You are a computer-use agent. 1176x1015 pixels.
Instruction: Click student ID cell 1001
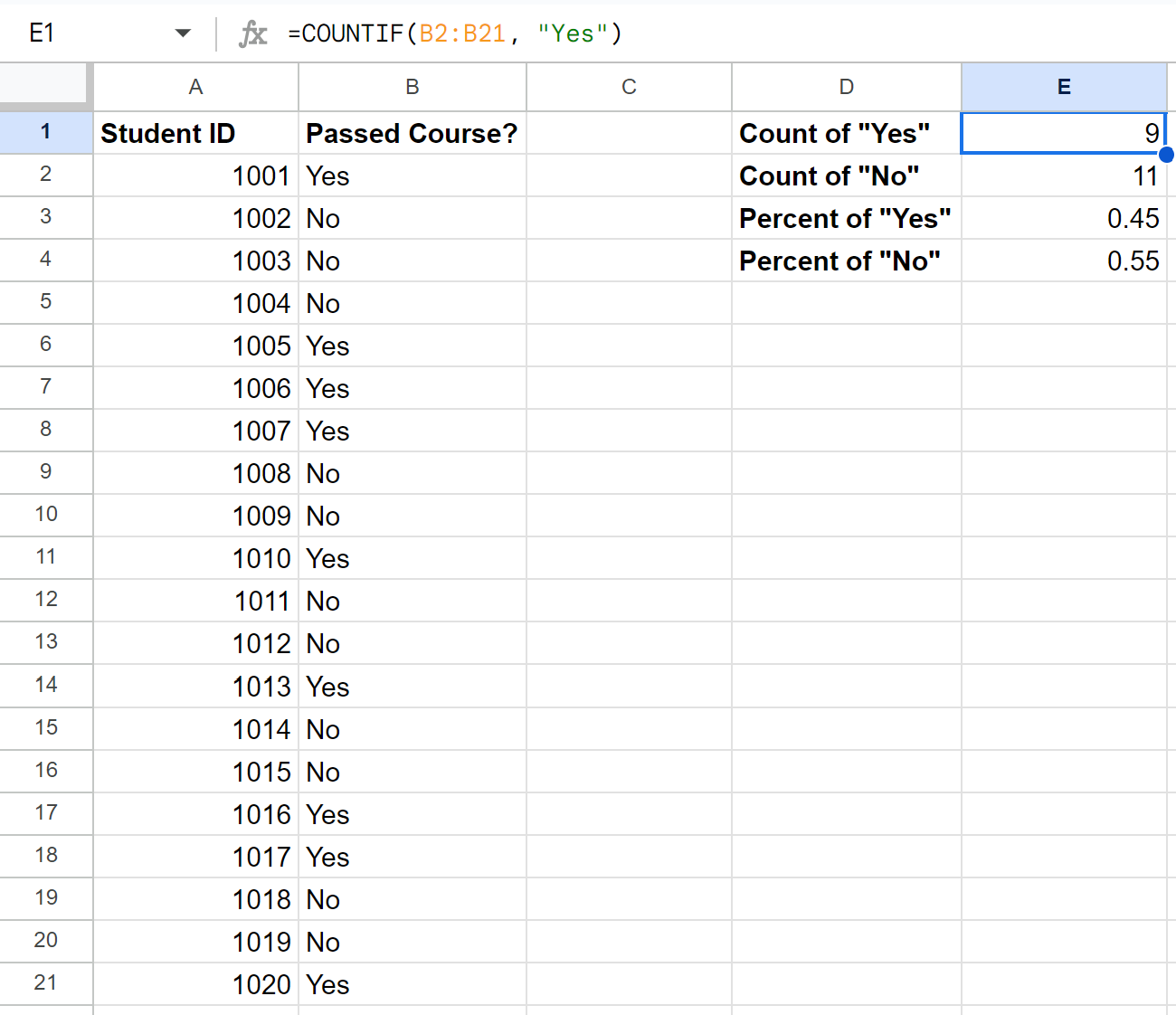tap(195, 175)
